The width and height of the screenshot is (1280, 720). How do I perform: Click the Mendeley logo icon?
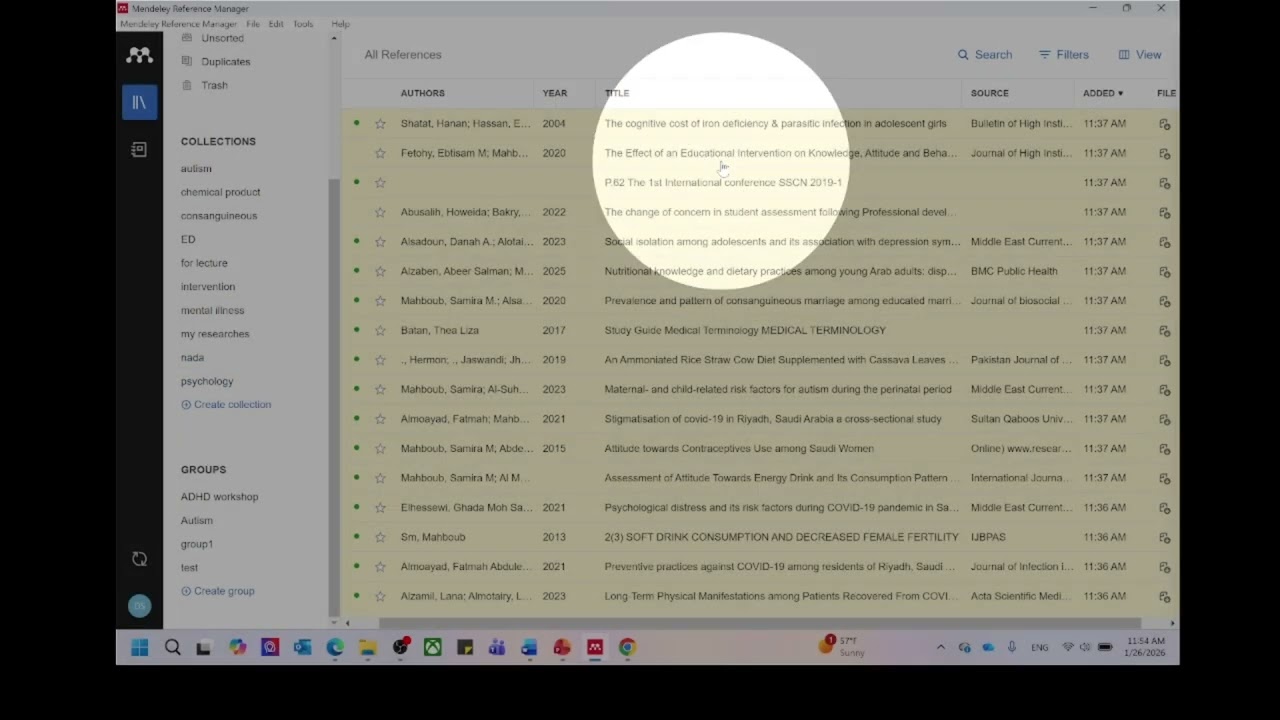click(139, 56)
